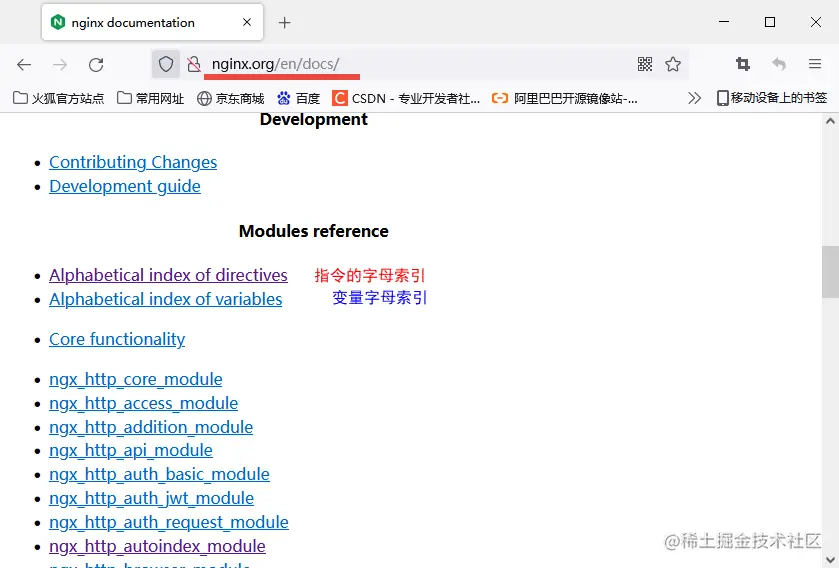Click the insecure connection padlock icon
The height and width of the screenshot is (568, 839).
pyautogui.click(x=194, y=64)
